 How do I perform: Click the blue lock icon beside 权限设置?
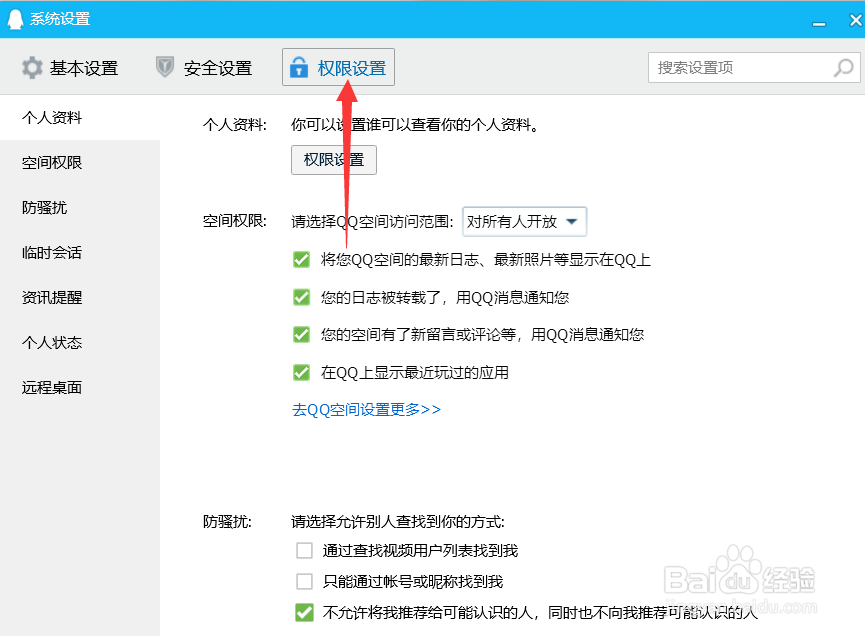(298, 67)
